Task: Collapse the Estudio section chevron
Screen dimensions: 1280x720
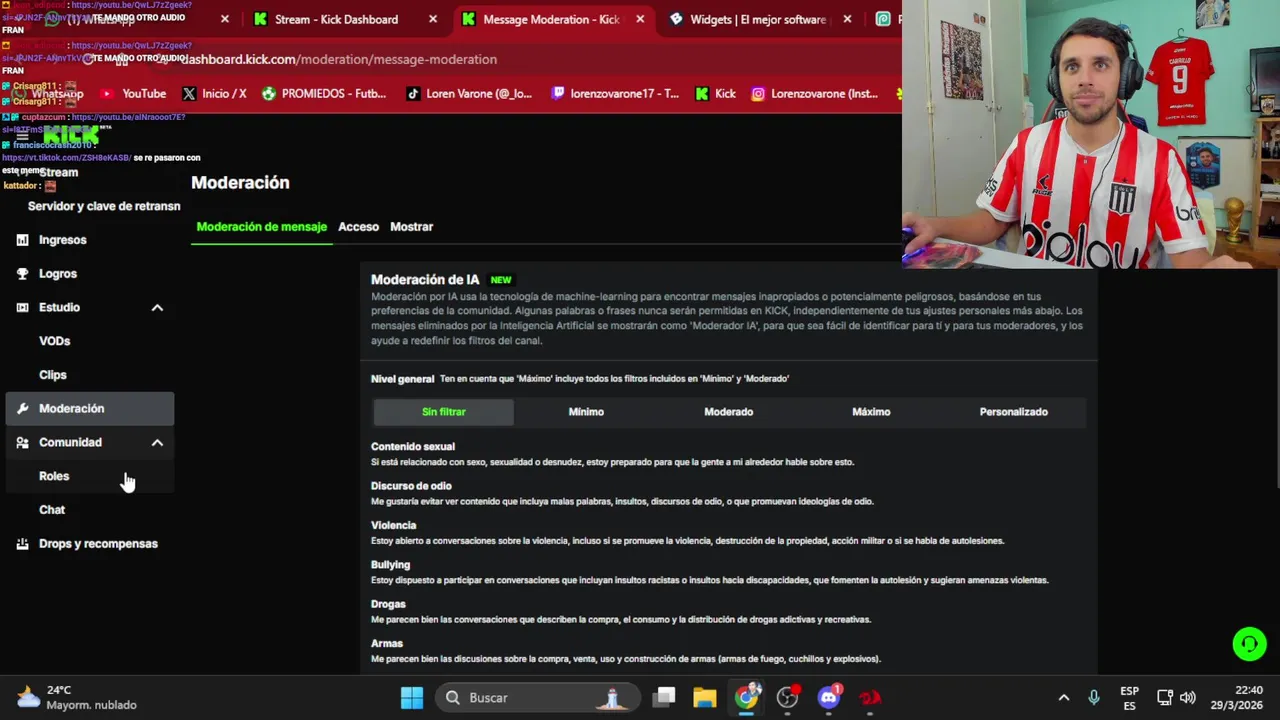Action: (x=157, y=308)
